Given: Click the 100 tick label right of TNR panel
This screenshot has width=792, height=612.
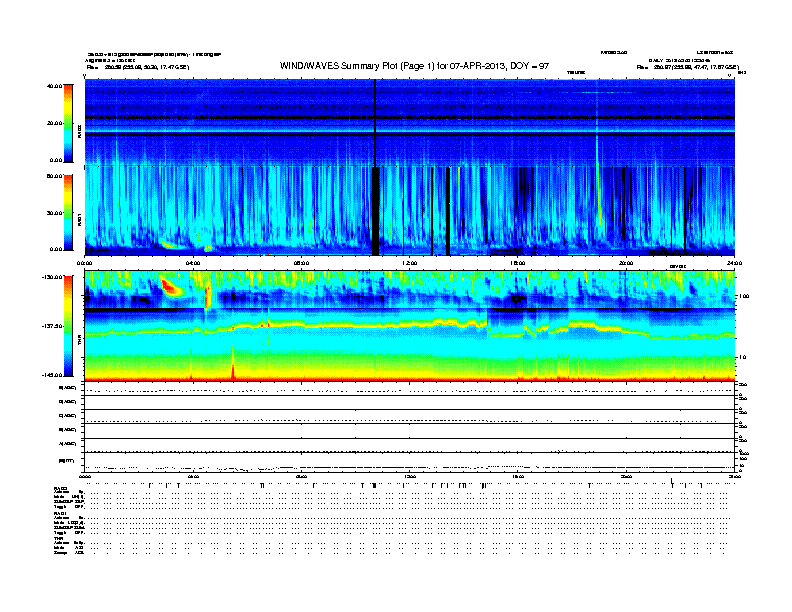Looking at the screenshot, I should point(744,296).
